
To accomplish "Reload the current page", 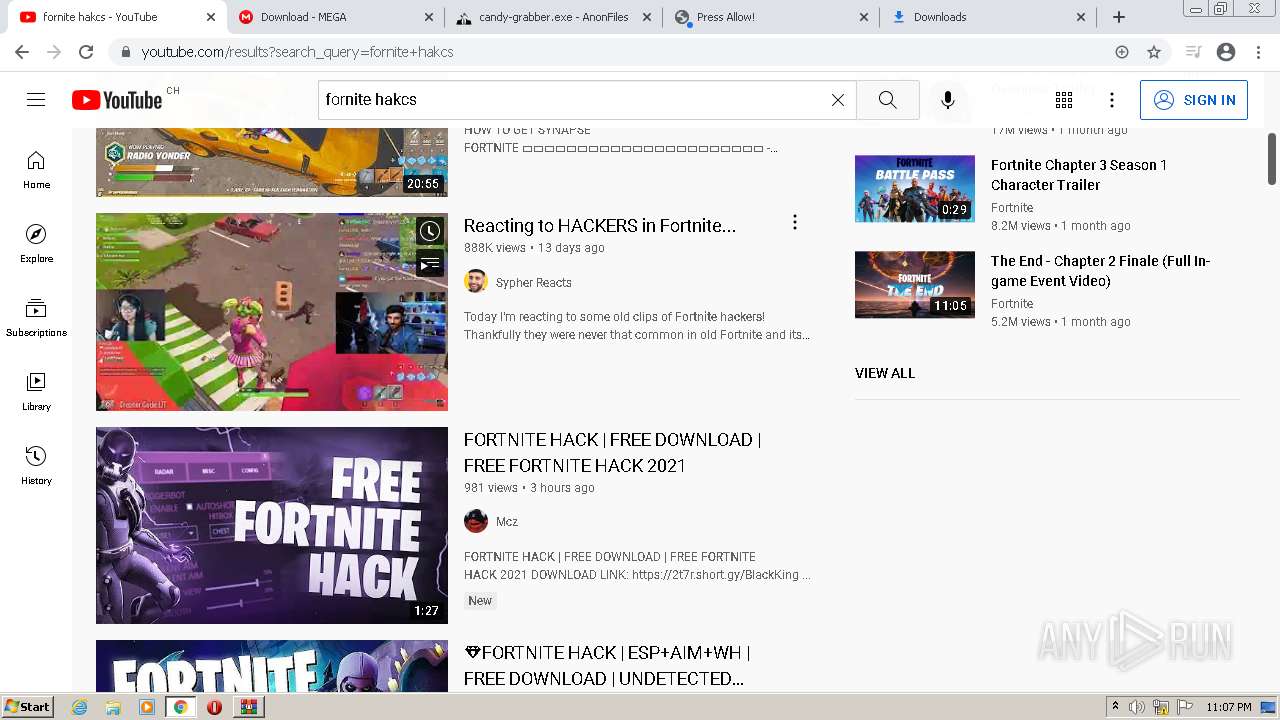I will [x=86, y=52].
